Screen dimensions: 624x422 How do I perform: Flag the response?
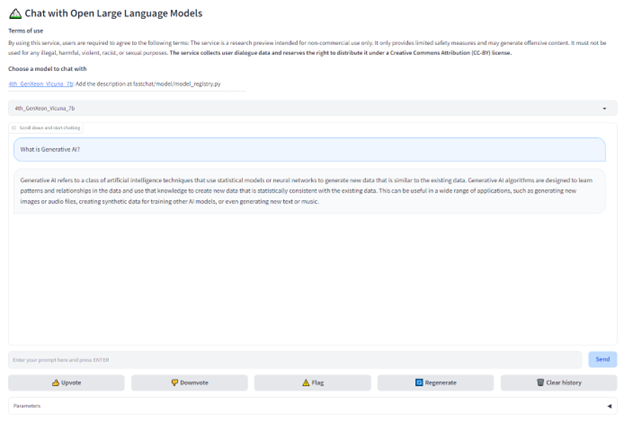pyautogui.click(x=312, y=383)
